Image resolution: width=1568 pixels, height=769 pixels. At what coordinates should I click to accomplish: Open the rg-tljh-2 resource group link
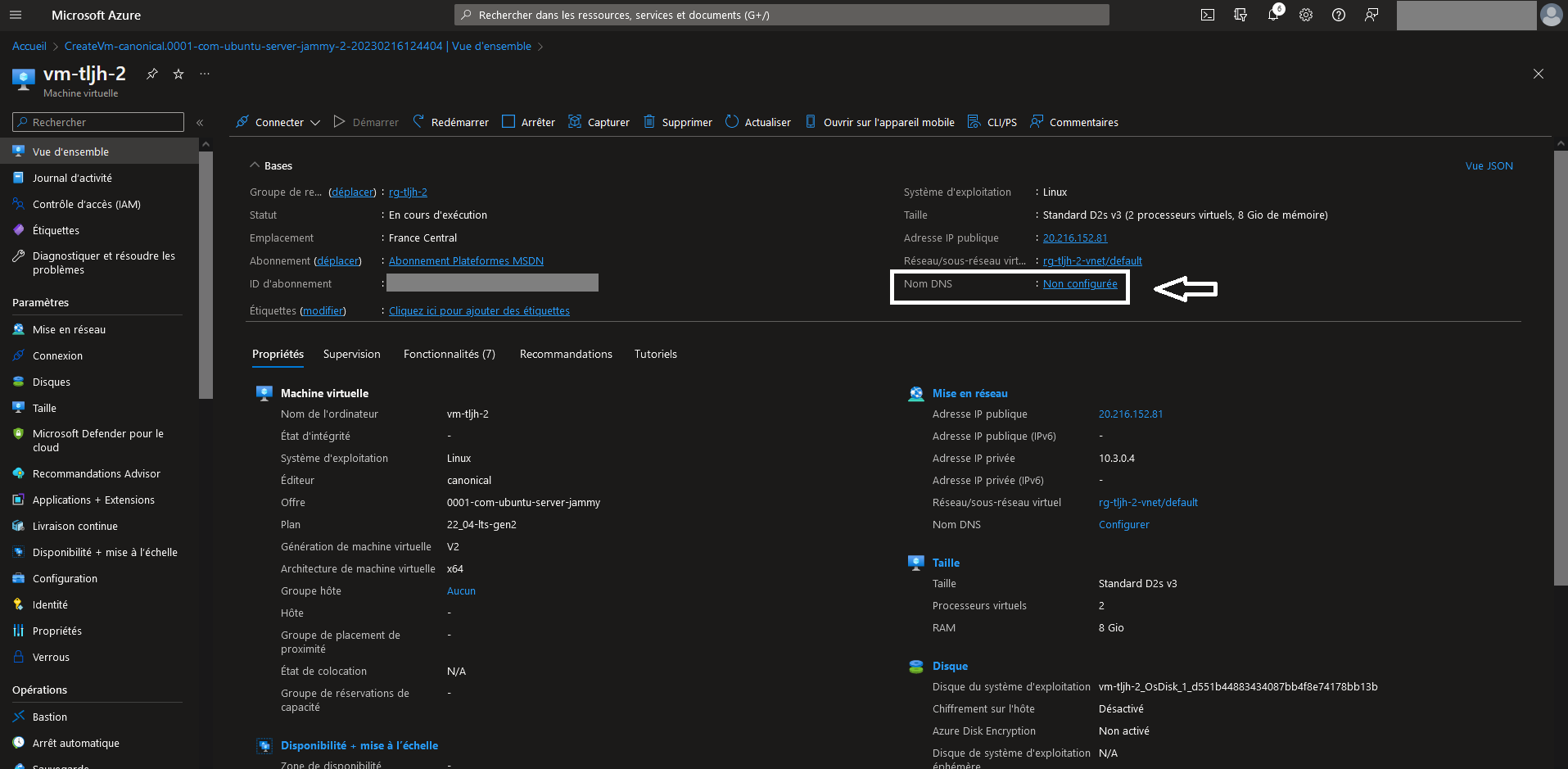click(408, 192)
